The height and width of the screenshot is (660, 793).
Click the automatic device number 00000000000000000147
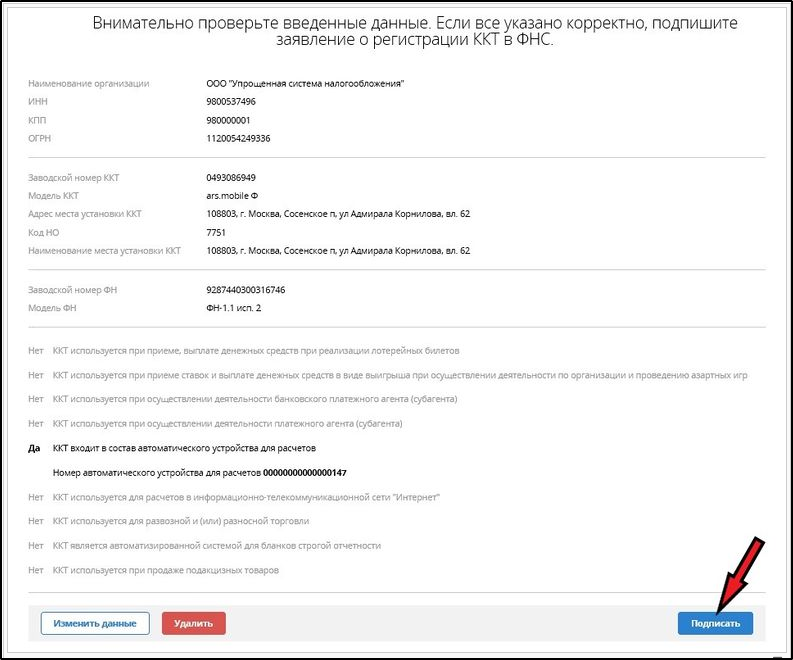(311, 472)
